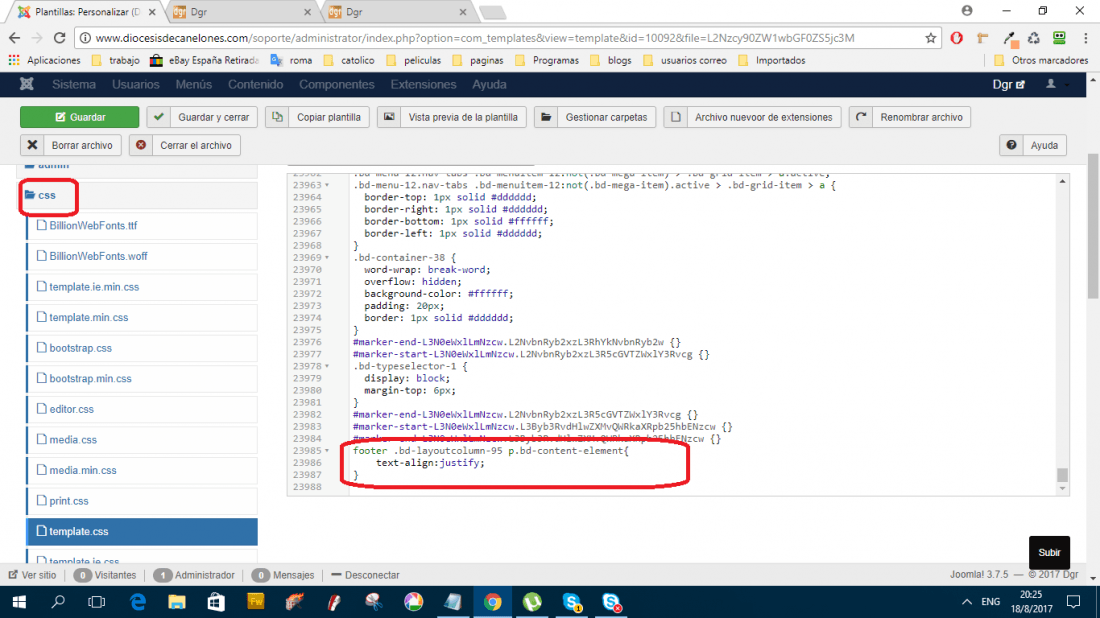Click the Aplicaciones apps grid icon
The image size is (1100, 618).
pyautogui.click(x=14, y=60)
